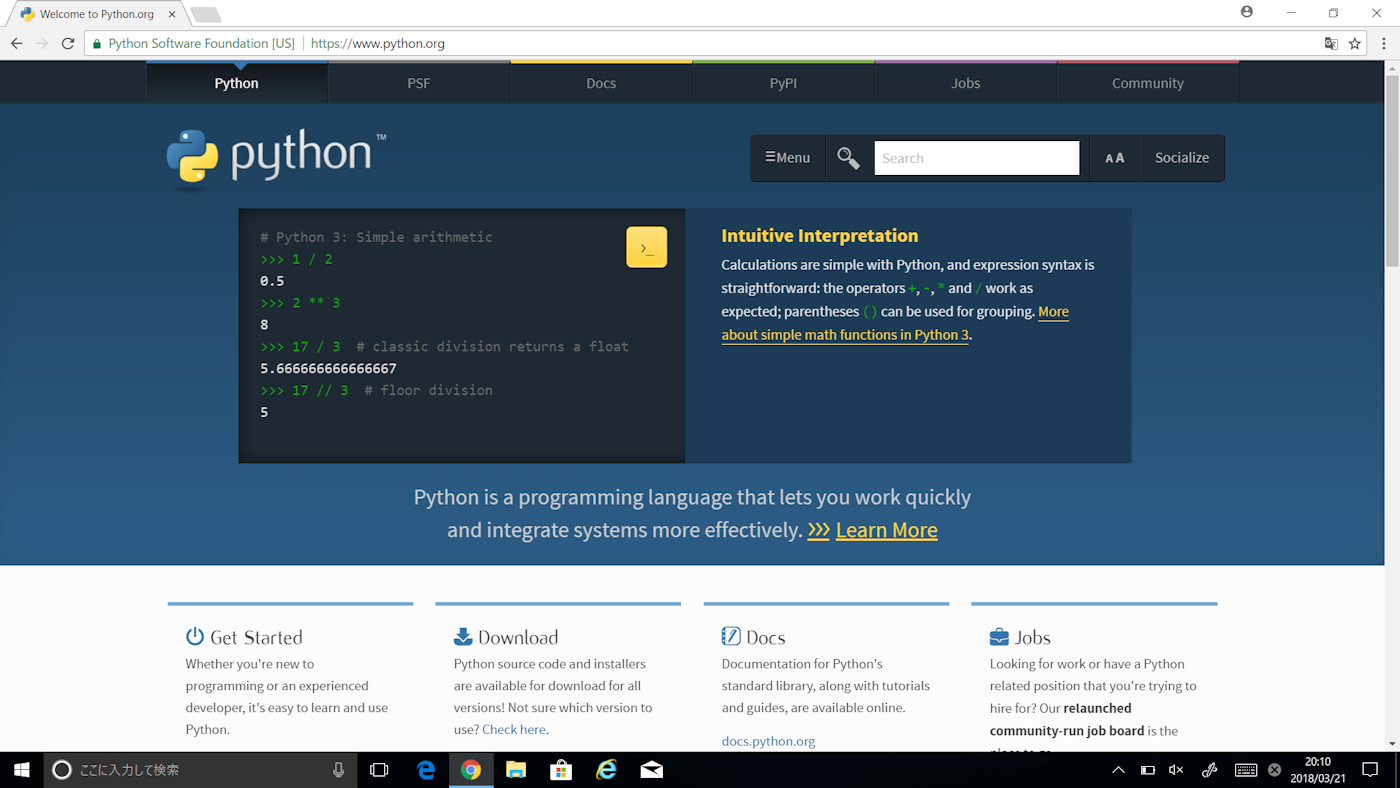Select the Python top navigation tab
This screenshot has width=1400, height=788.
click(237, 83)
